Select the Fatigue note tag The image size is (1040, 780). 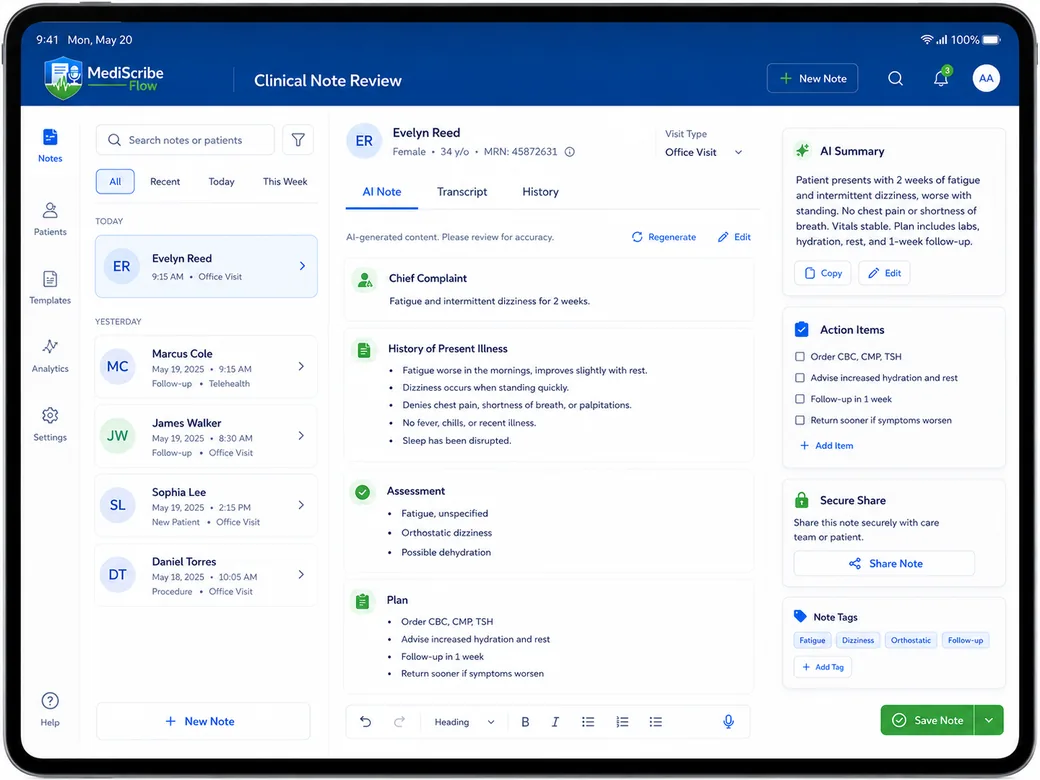[812, 641]
